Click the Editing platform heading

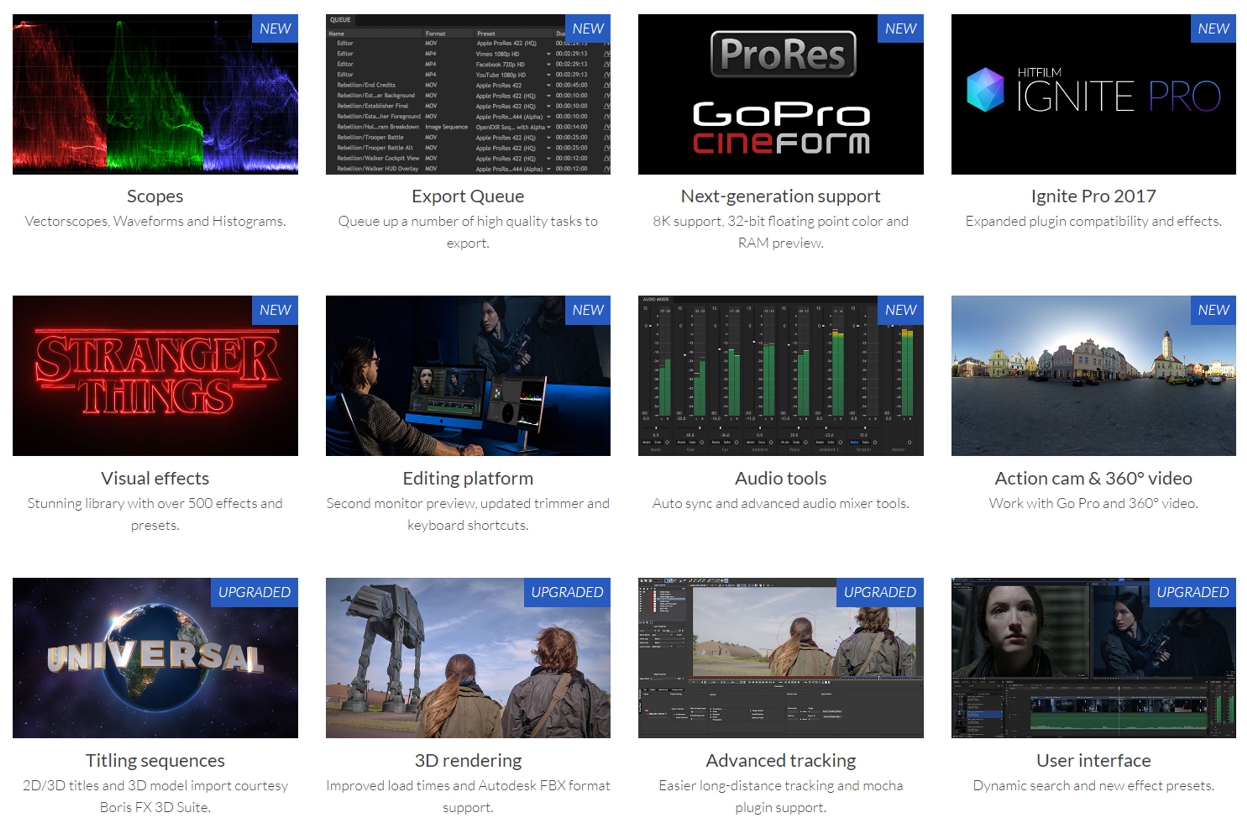[x=468, y=478]
